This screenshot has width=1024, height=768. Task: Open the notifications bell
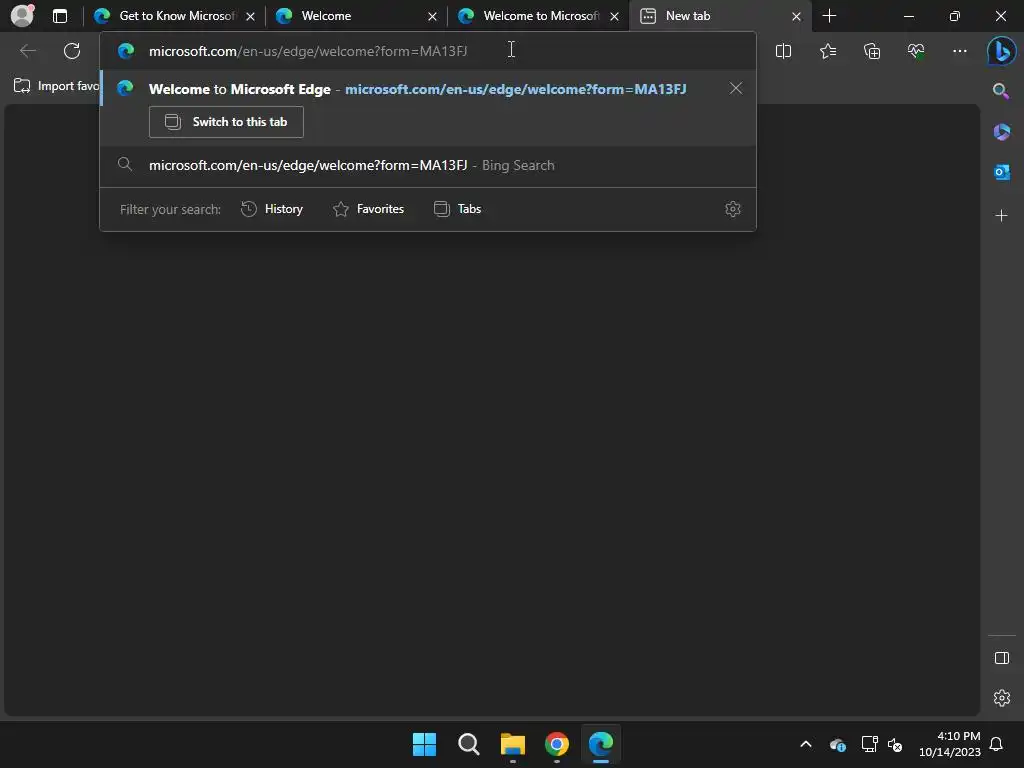coord(997,744)
